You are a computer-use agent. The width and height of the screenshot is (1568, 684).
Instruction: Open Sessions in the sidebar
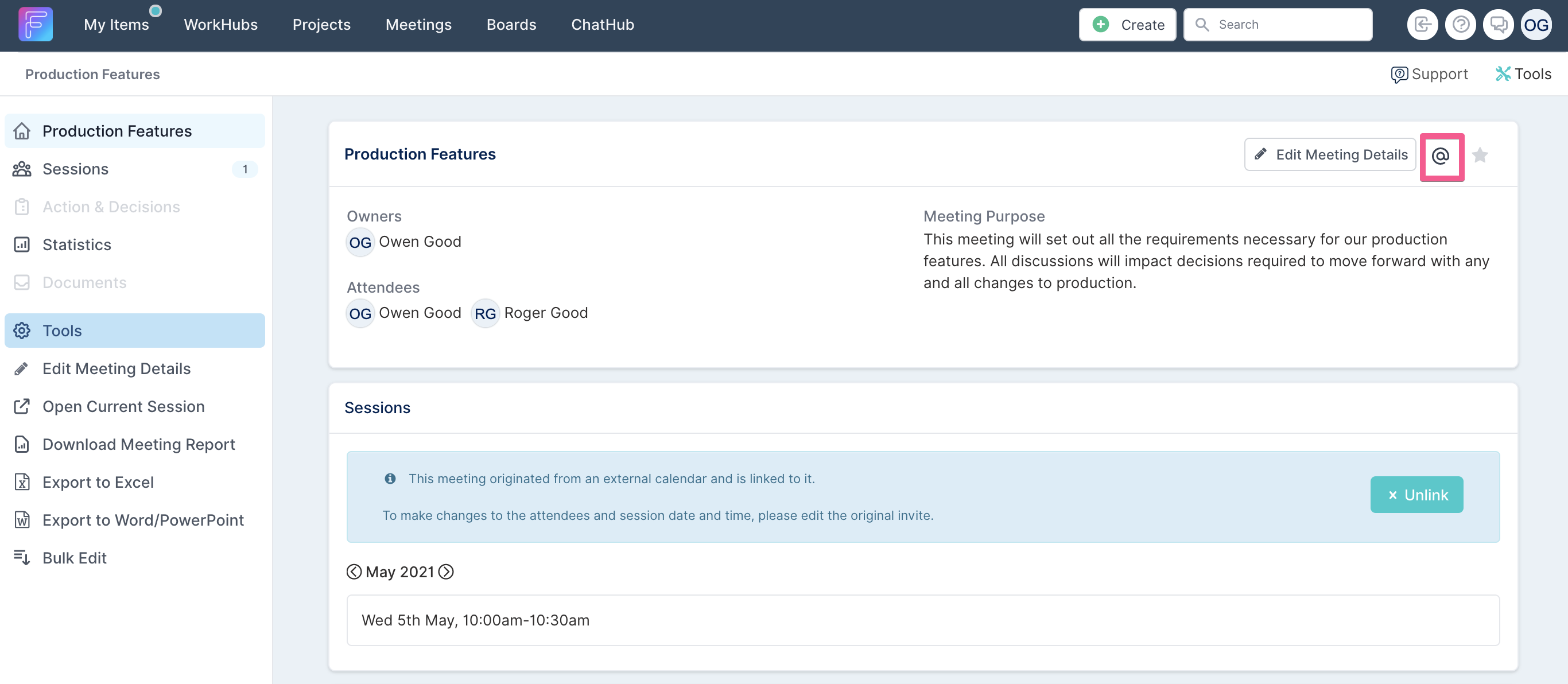[134, 169]
